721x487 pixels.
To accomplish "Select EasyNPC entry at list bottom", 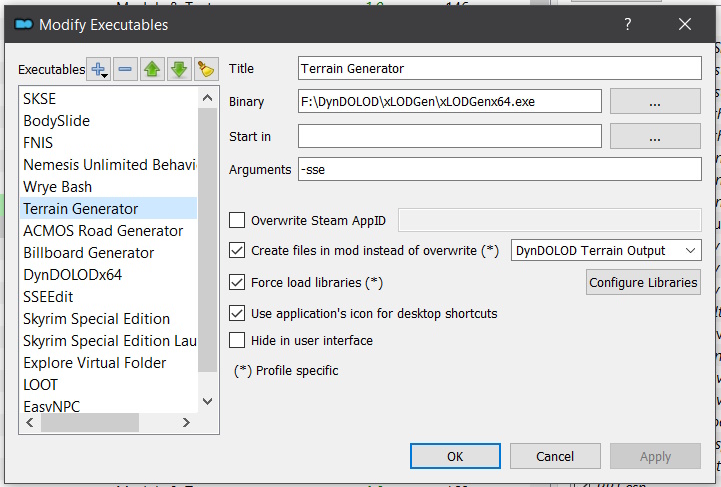I will (x=109, y=405).
